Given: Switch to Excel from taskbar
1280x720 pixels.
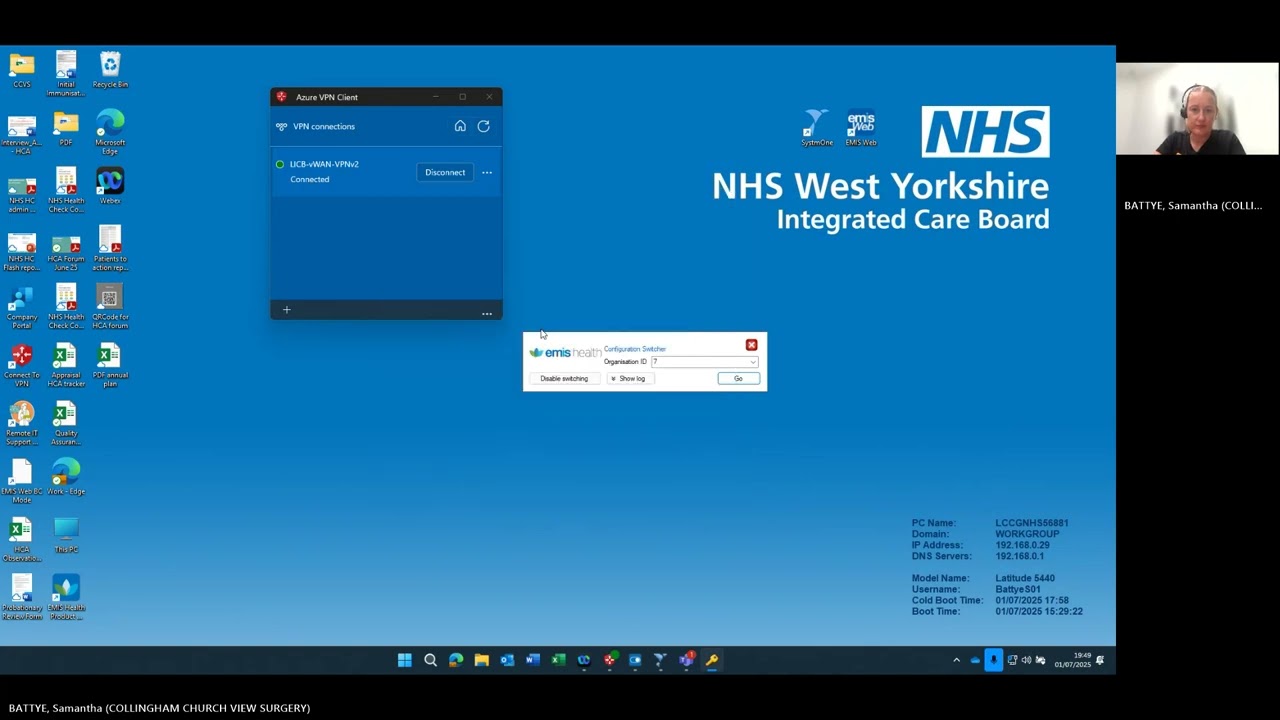Looking at the screenshot, I should point(558,660).
